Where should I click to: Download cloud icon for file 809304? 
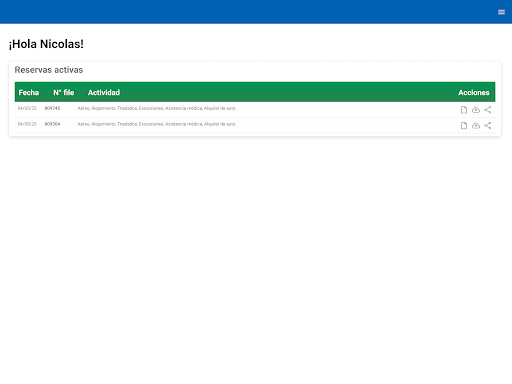point(476,125)
